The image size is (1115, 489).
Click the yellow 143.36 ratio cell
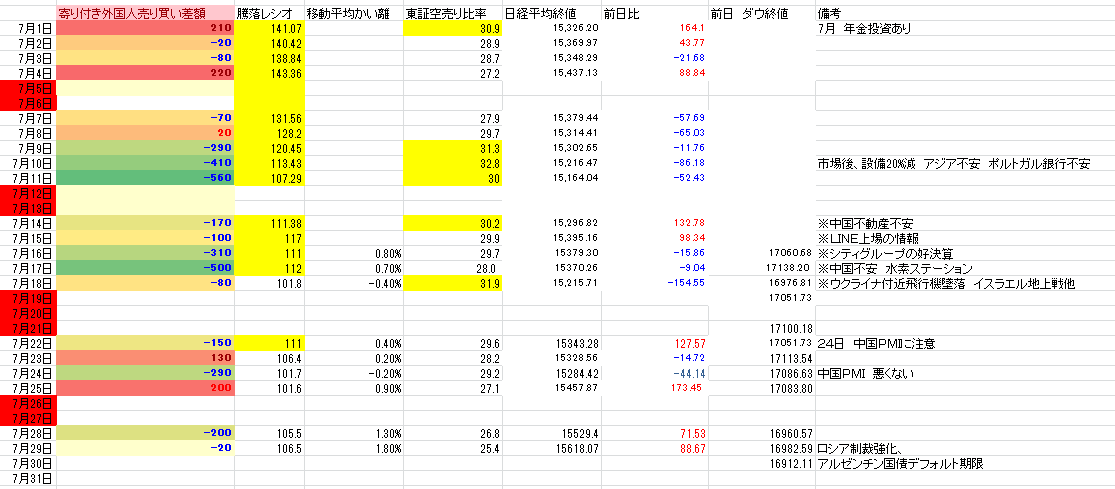(270, 73)
